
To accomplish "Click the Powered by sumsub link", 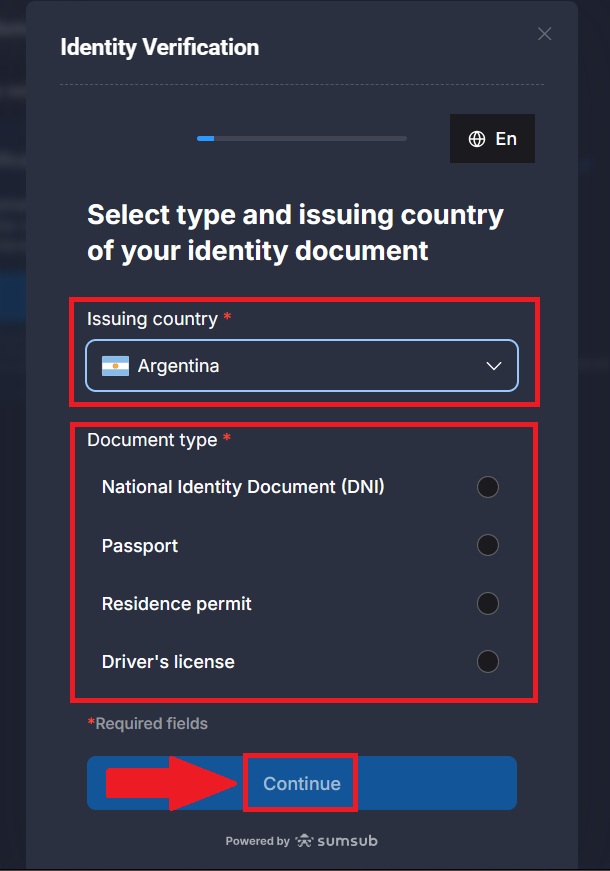I will point(302,841).
